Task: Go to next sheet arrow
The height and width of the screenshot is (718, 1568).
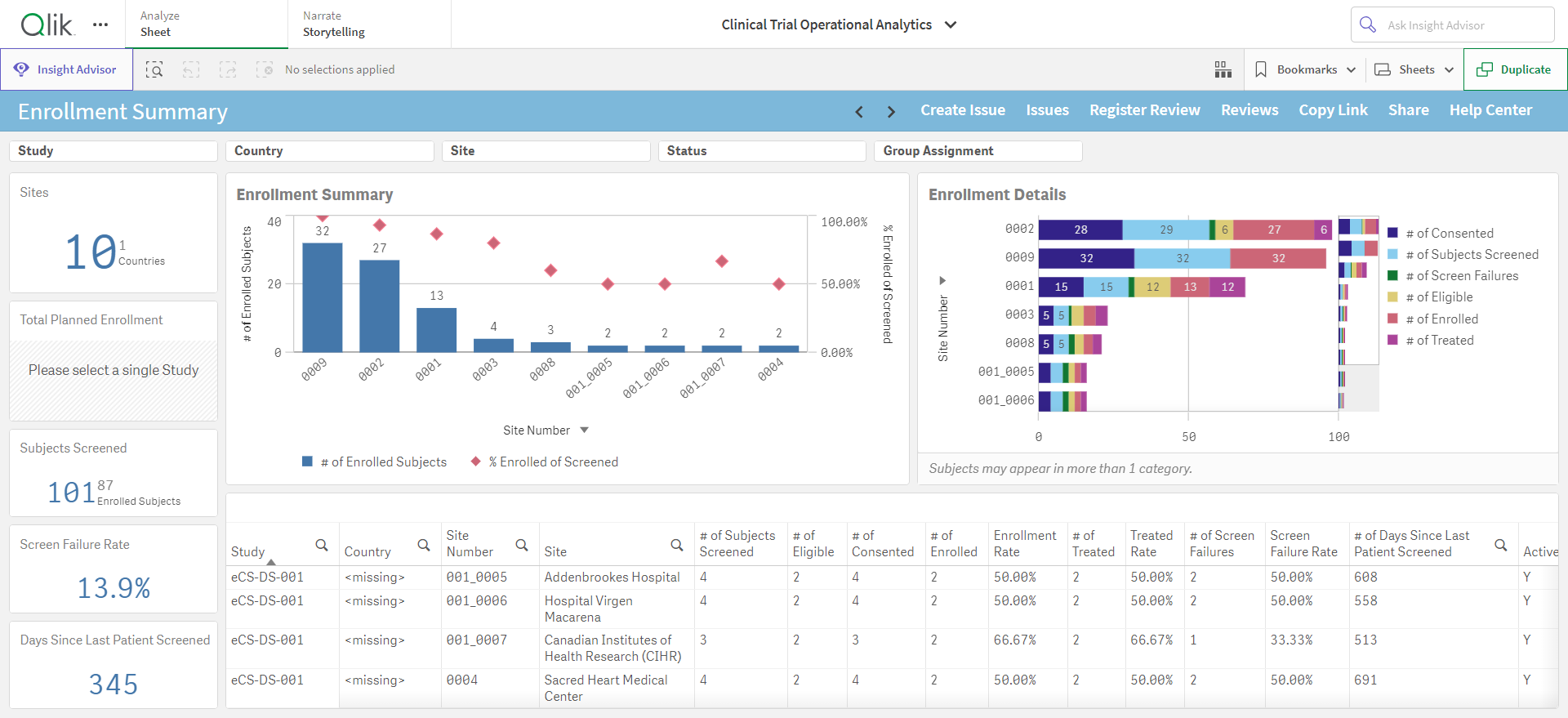Action: pos(891,112)
